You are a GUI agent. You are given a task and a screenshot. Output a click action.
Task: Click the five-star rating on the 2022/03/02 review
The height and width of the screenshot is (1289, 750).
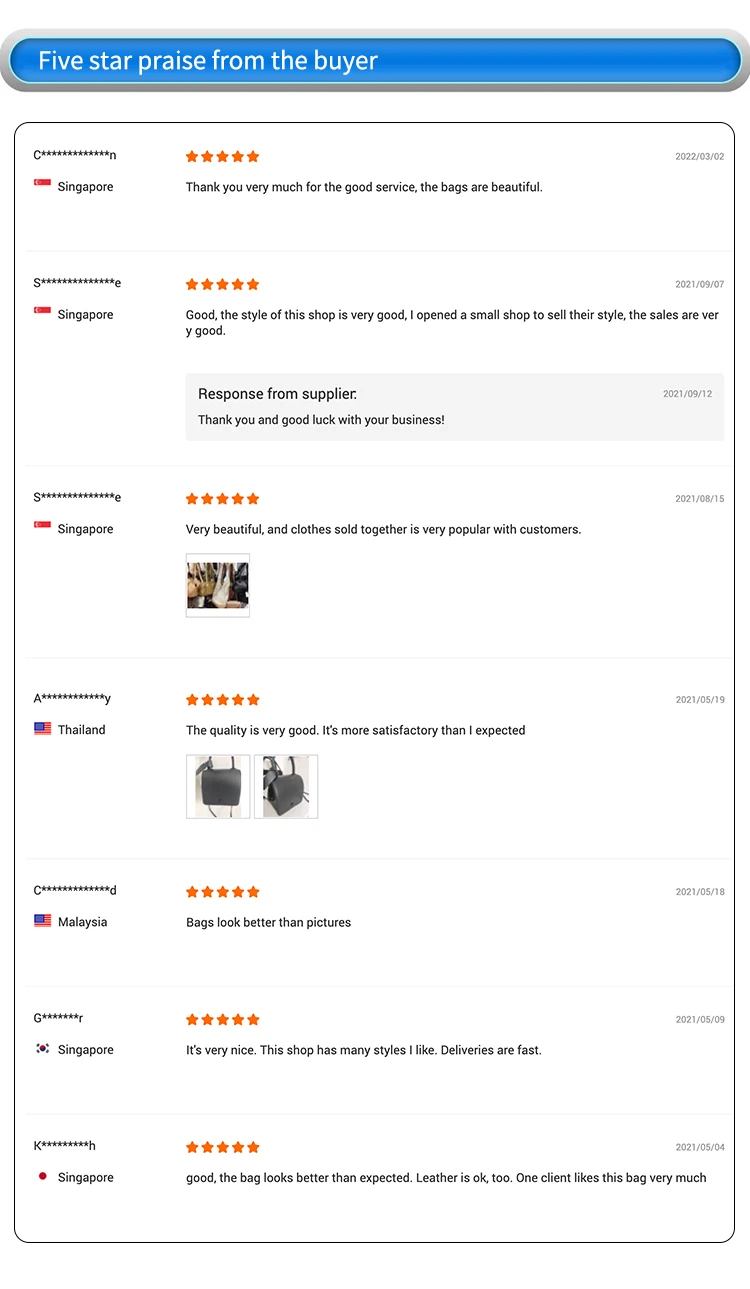222,156
